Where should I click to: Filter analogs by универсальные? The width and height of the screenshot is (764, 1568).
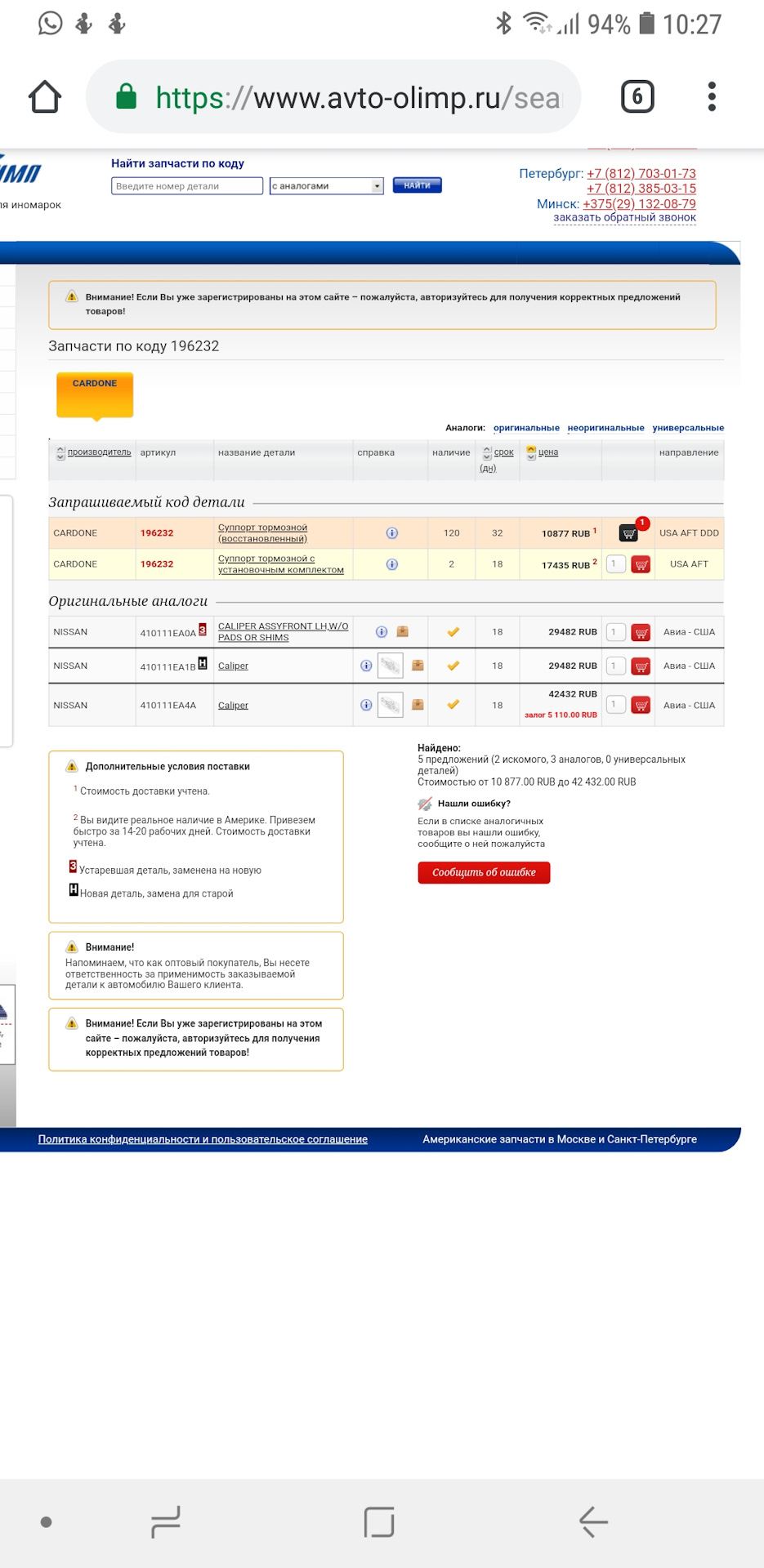pos(688,428)
